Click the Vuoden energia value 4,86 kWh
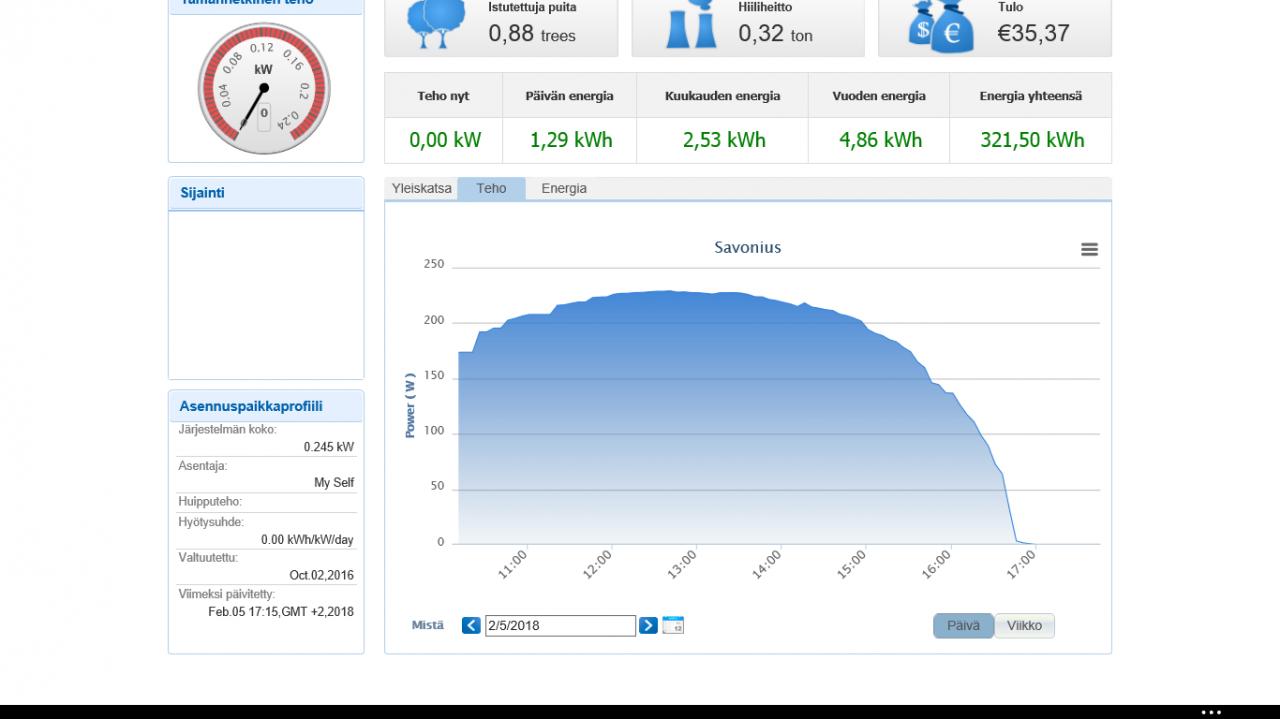This screenshot has width=1280, height=719. [880, 140]
